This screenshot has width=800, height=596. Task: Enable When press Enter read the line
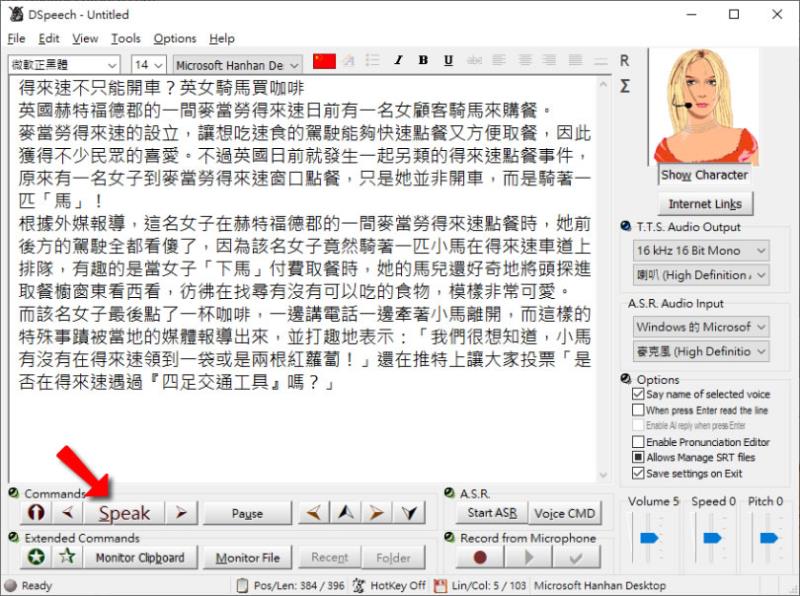[x=638, y=410]
